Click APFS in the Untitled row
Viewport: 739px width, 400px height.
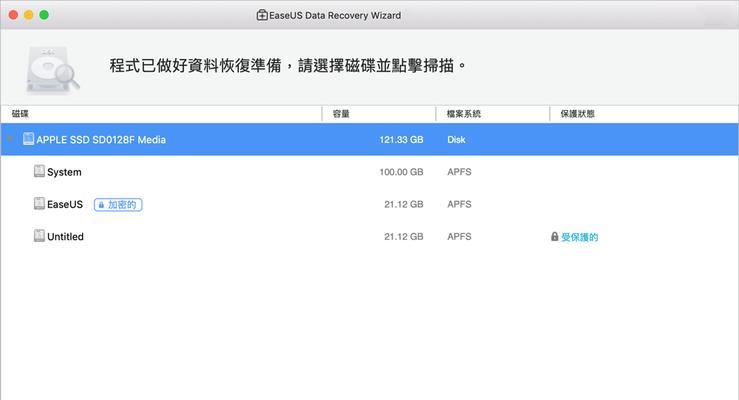coord(459,237)
